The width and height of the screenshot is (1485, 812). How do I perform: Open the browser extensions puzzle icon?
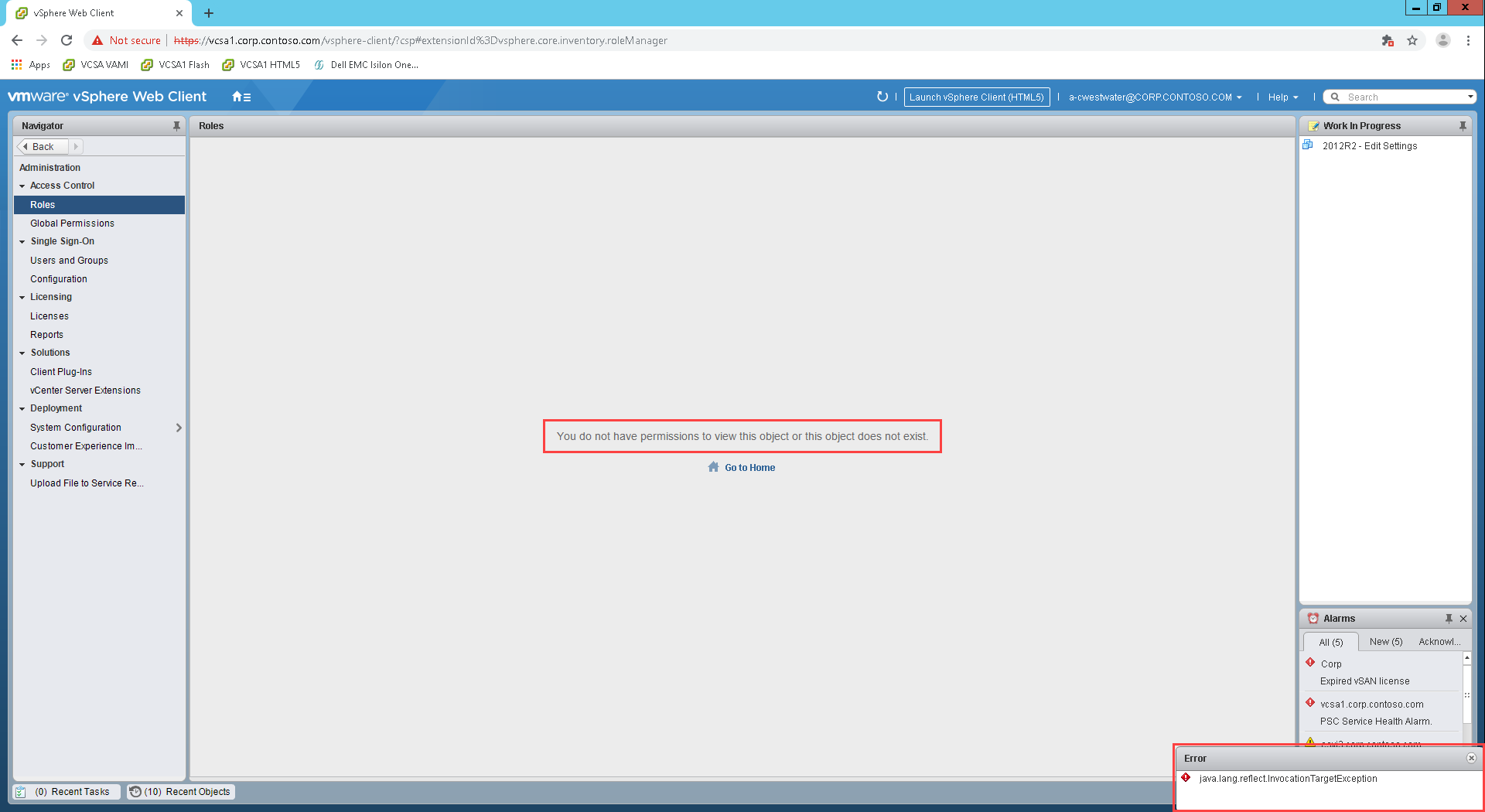click(1388, 40)
